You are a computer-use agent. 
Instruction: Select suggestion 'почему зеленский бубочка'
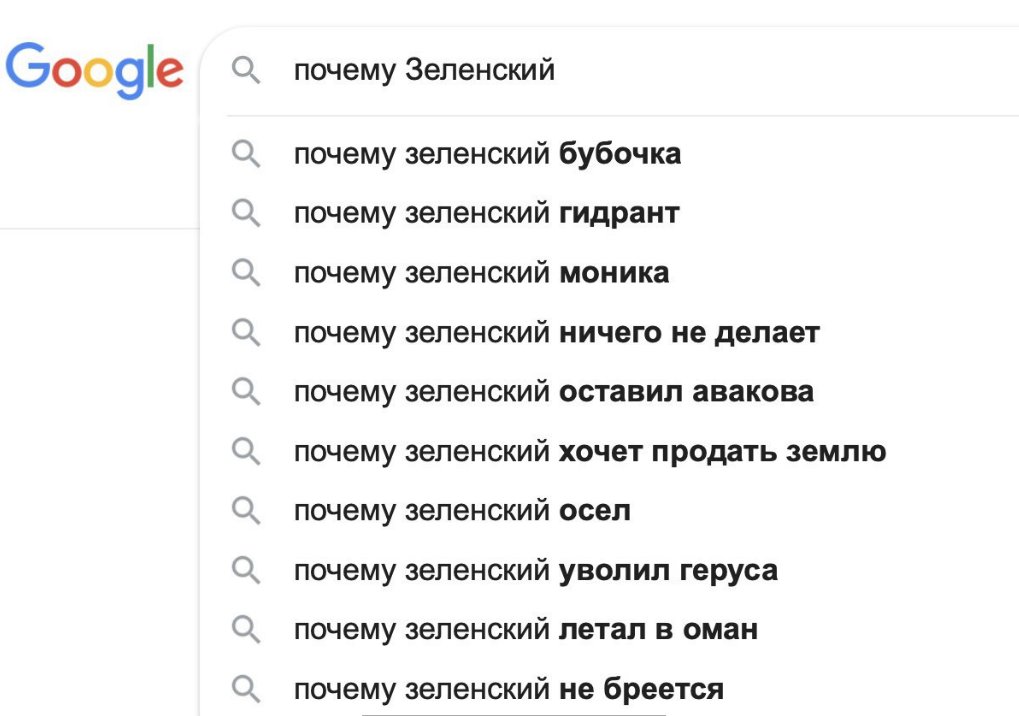point(487,154)
